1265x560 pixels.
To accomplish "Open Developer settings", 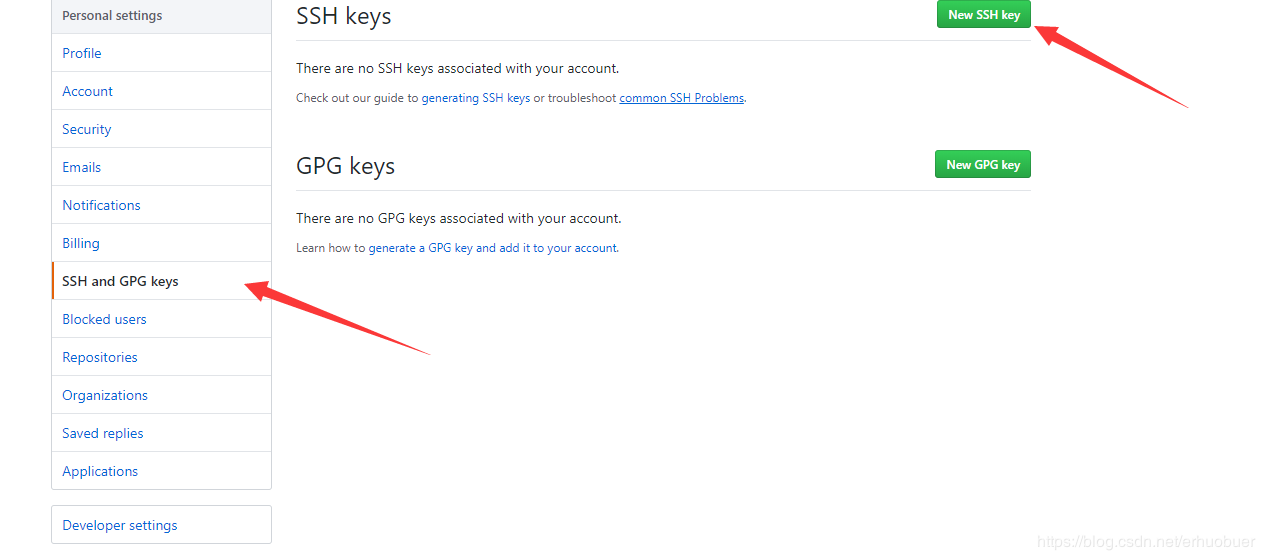I will pos(120,525).
